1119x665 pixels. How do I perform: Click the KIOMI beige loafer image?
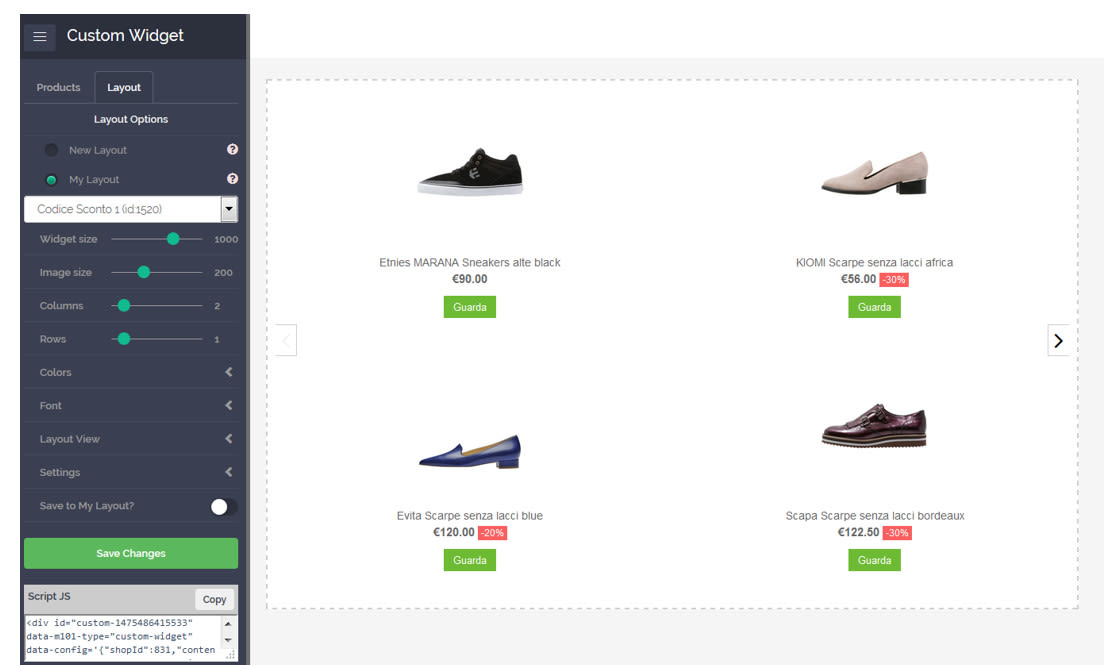click(874, 173)
